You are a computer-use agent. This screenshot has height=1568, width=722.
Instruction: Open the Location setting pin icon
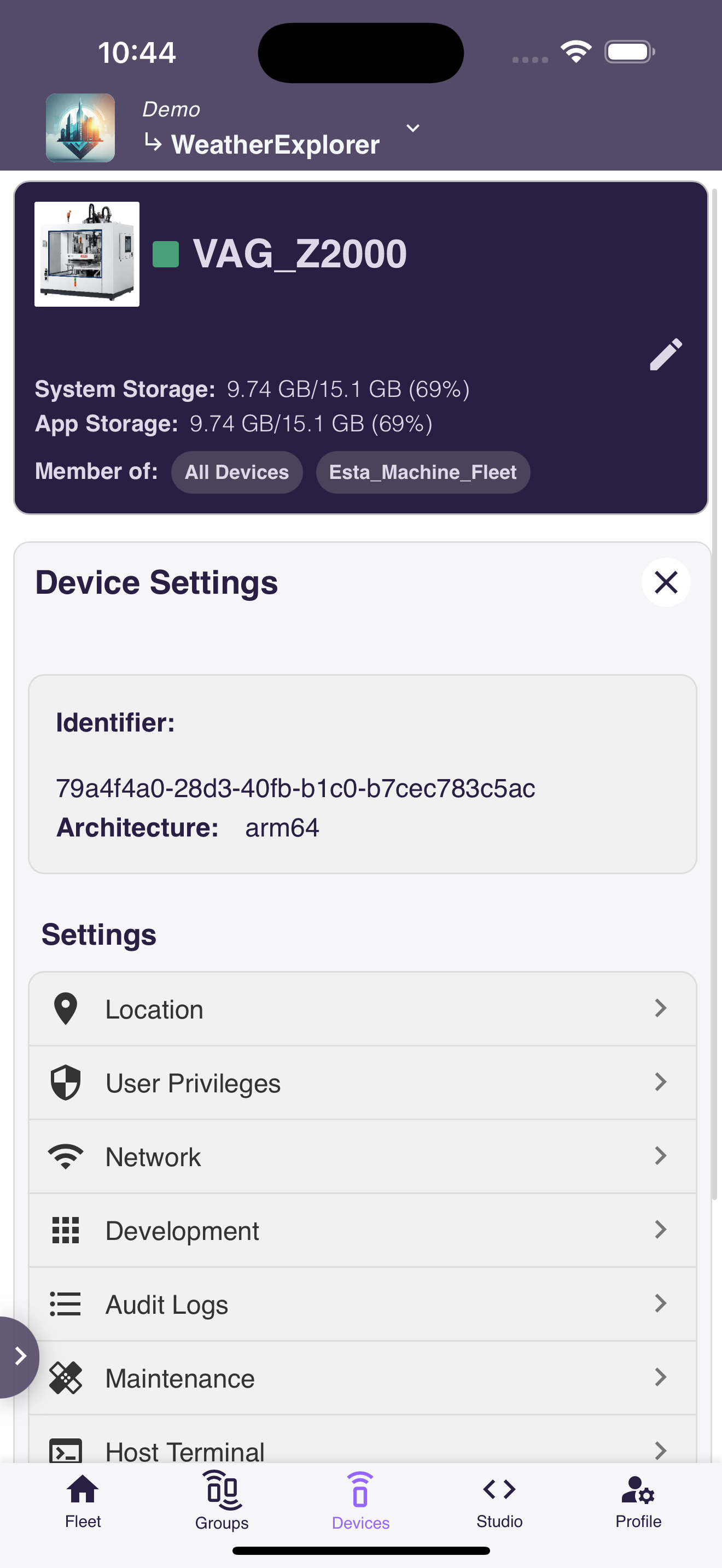coord(66,1009)
